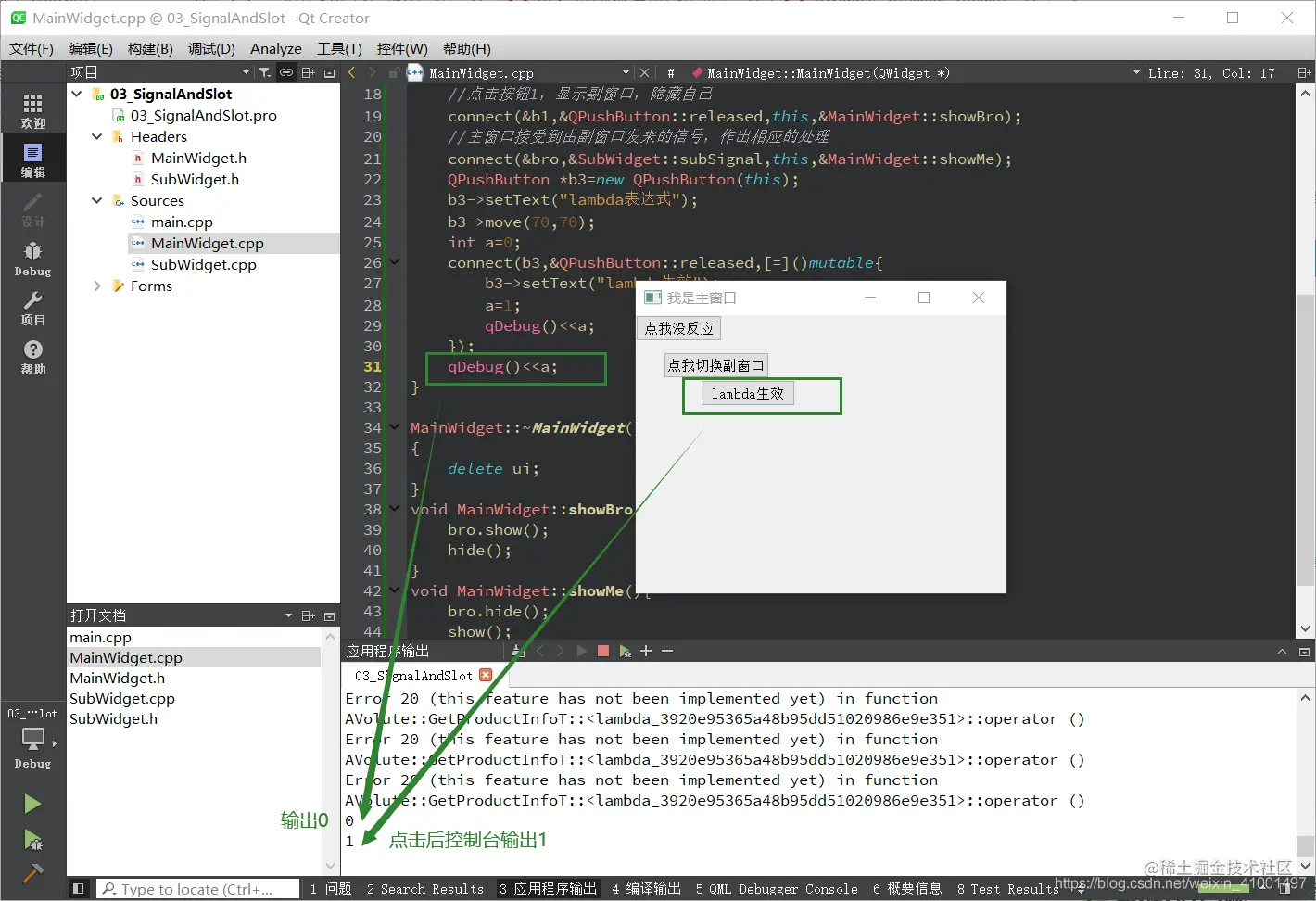
Task: Collapse the 03_SignalAndSlot project node
Action: tap(77, 94)
